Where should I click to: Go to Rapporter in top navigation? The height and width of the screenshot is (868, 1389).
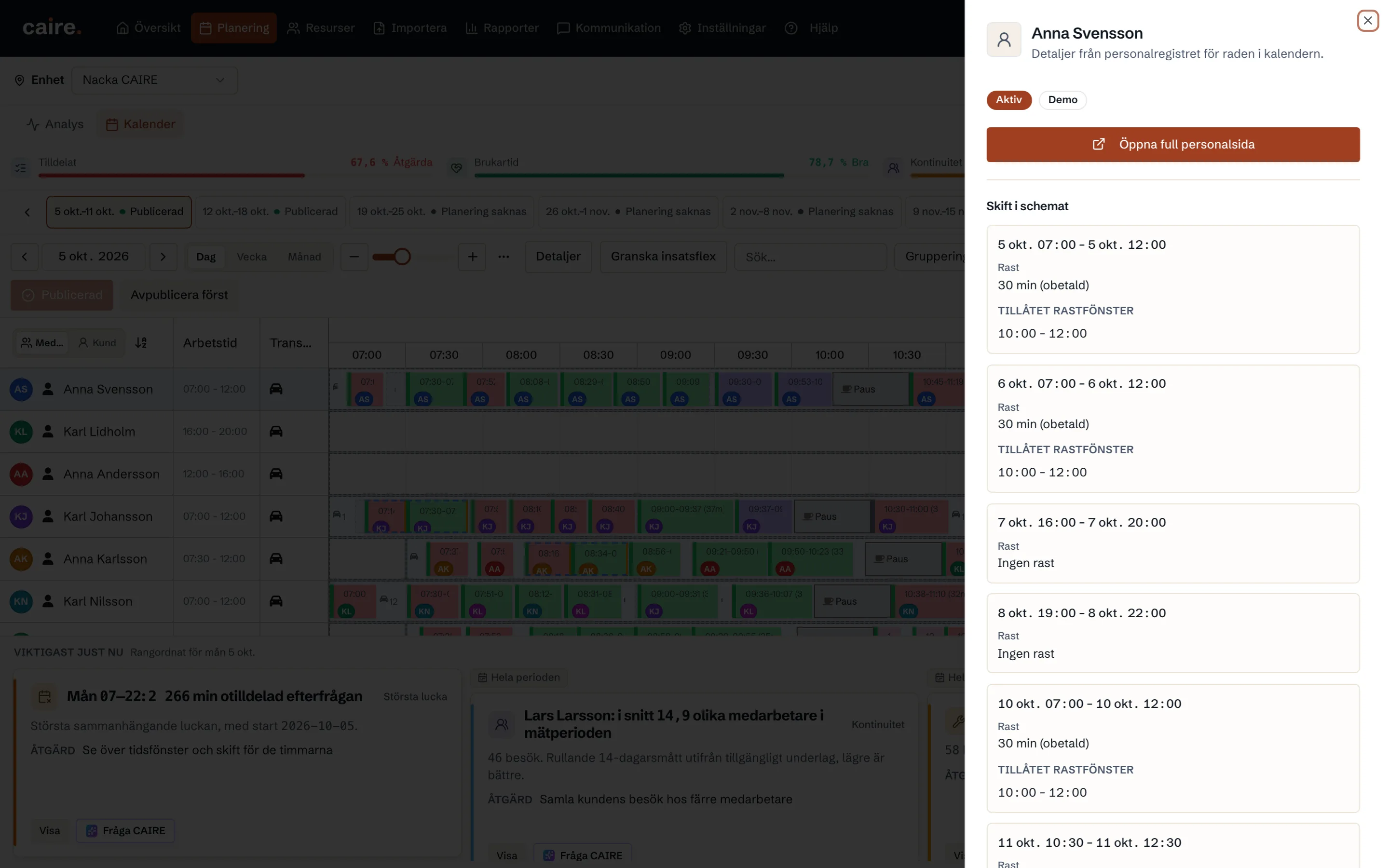tap(502, 28)
